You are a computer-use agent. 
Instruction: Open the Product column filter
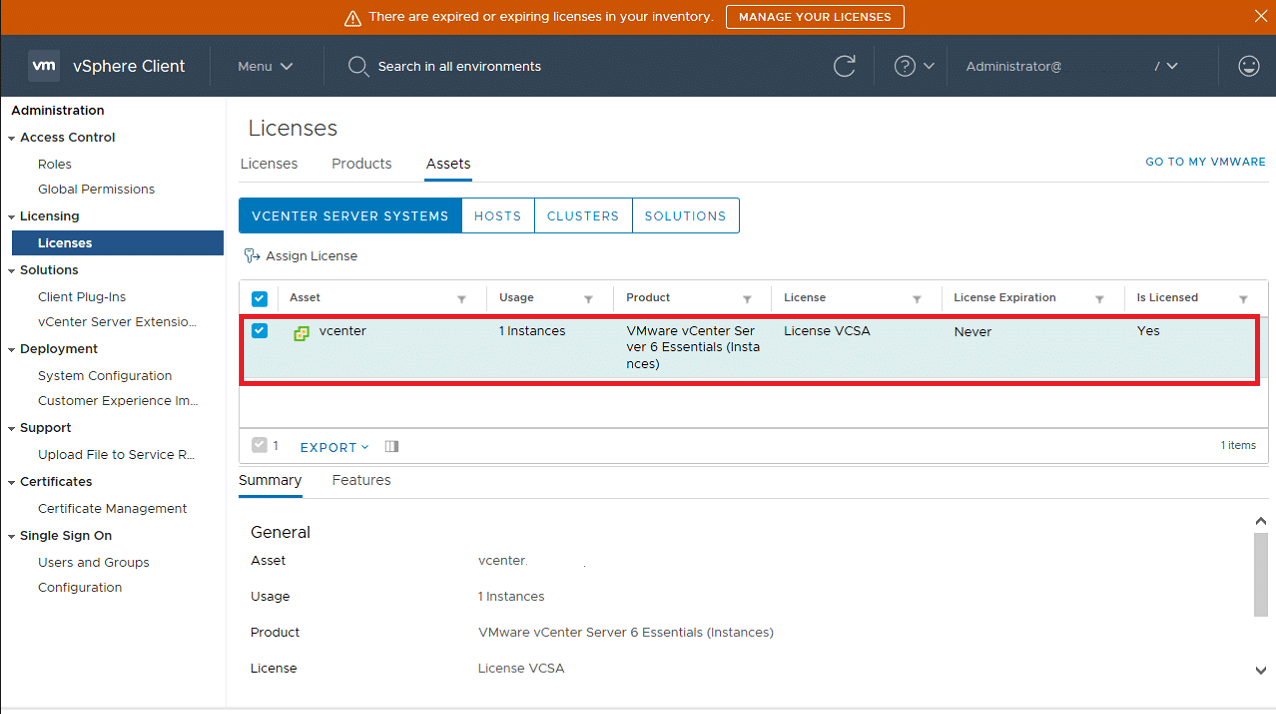pos(747,299)
